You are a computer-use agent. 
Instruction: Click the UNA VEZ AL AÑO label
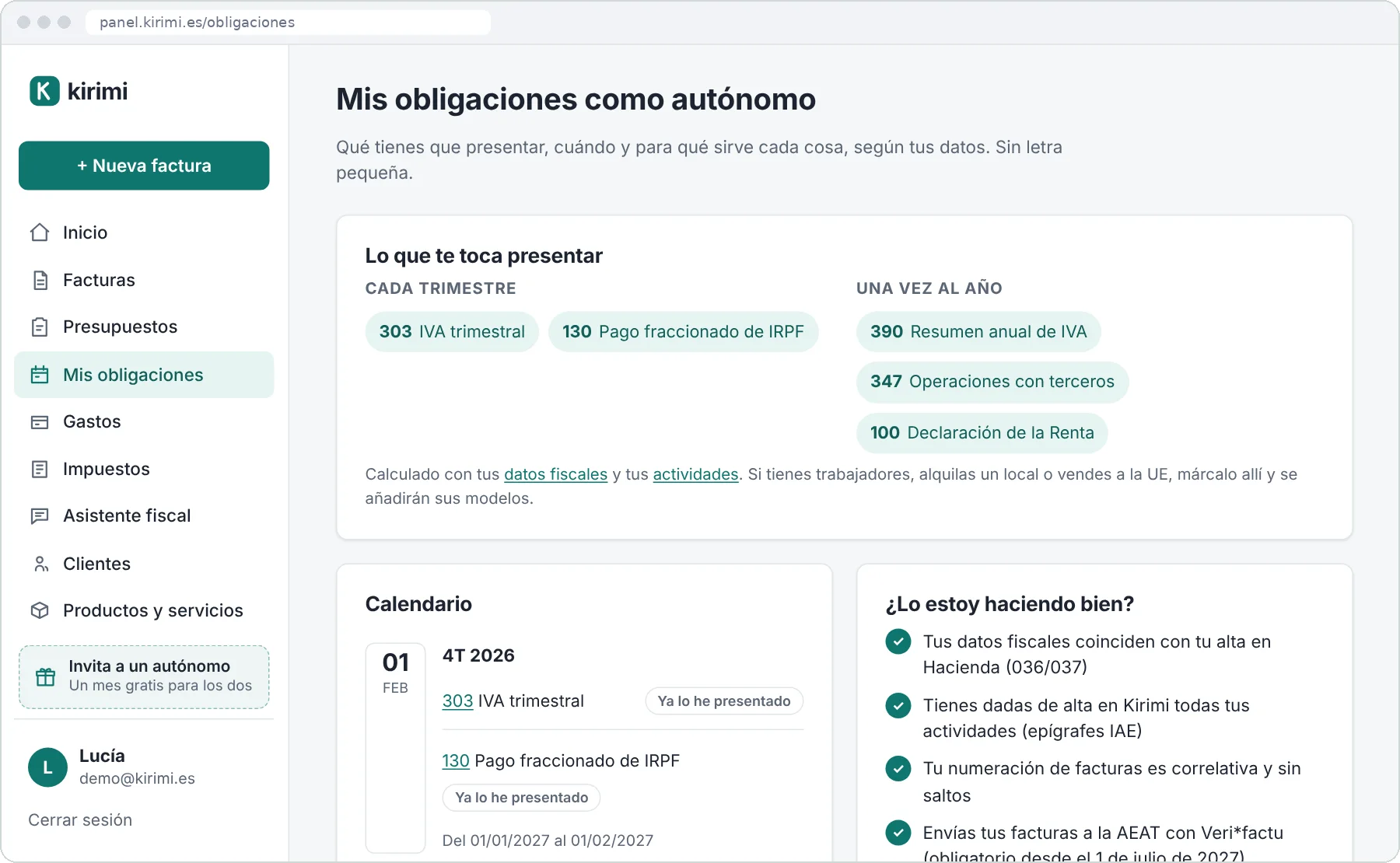click(929, 288)
